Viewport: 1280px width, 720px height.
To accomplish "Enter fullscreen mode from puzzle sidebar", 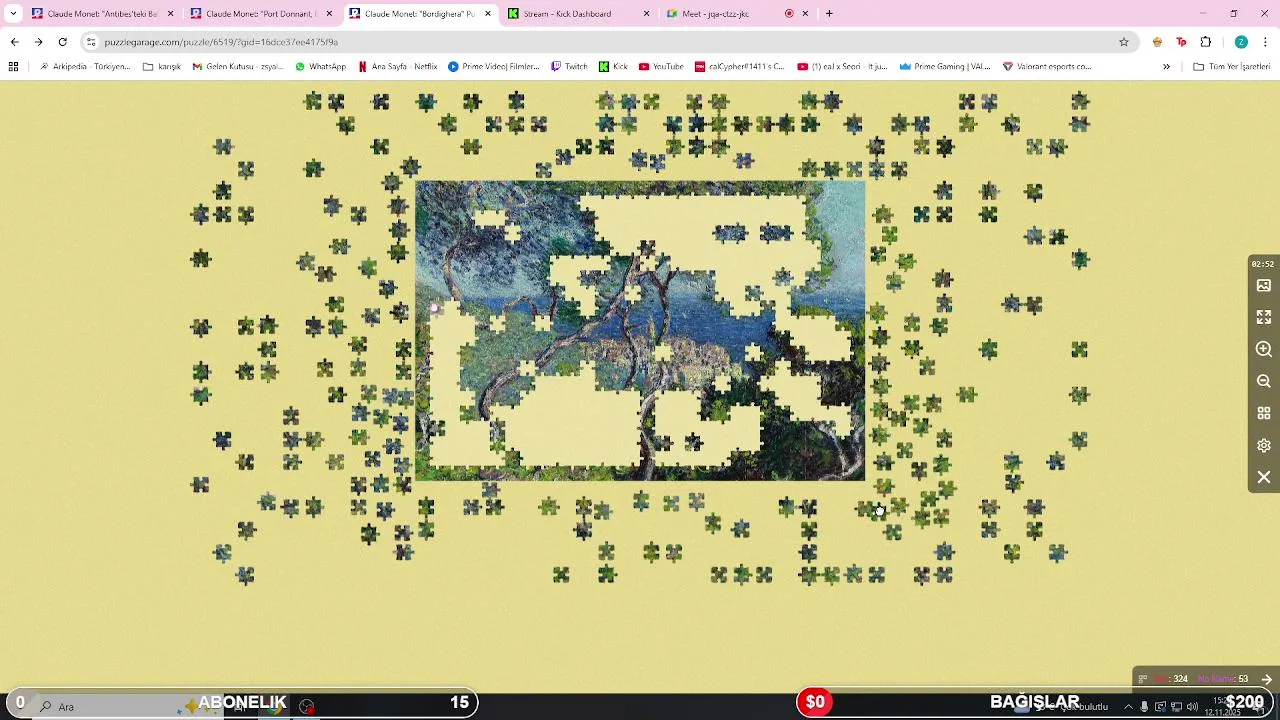I will [x=1264, y=318].
